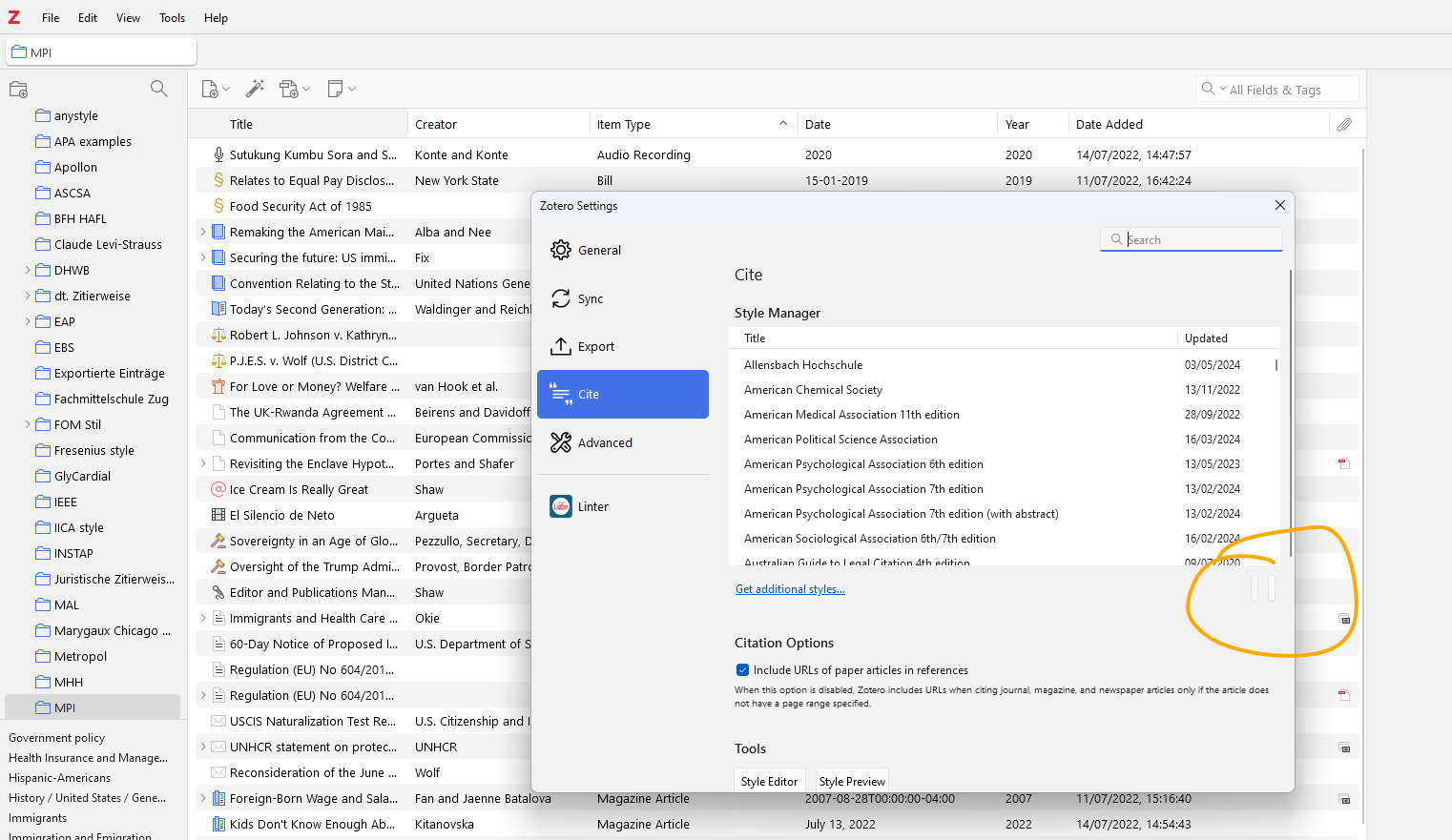Expand the dt. Zitierweise collection

point(28,296)
